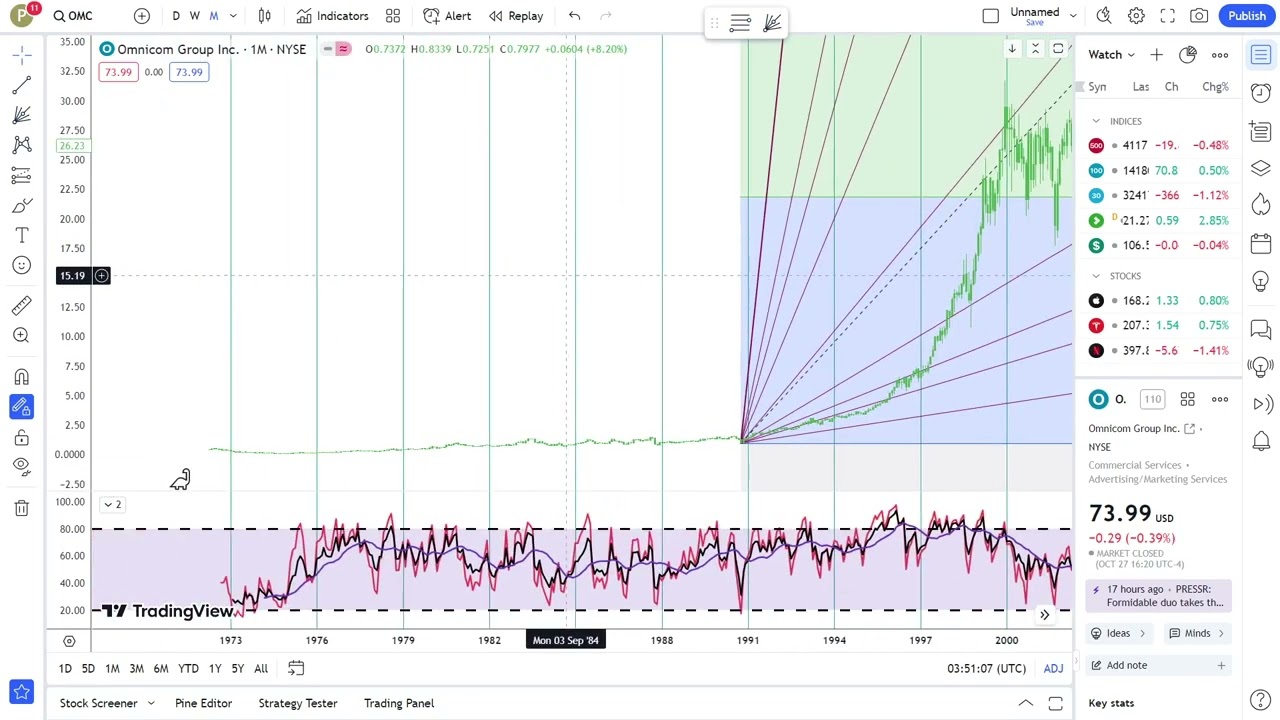This screenshot has height=720, width=1280.
Task: Open the Trading Panel tab
Action: point(399,704)
